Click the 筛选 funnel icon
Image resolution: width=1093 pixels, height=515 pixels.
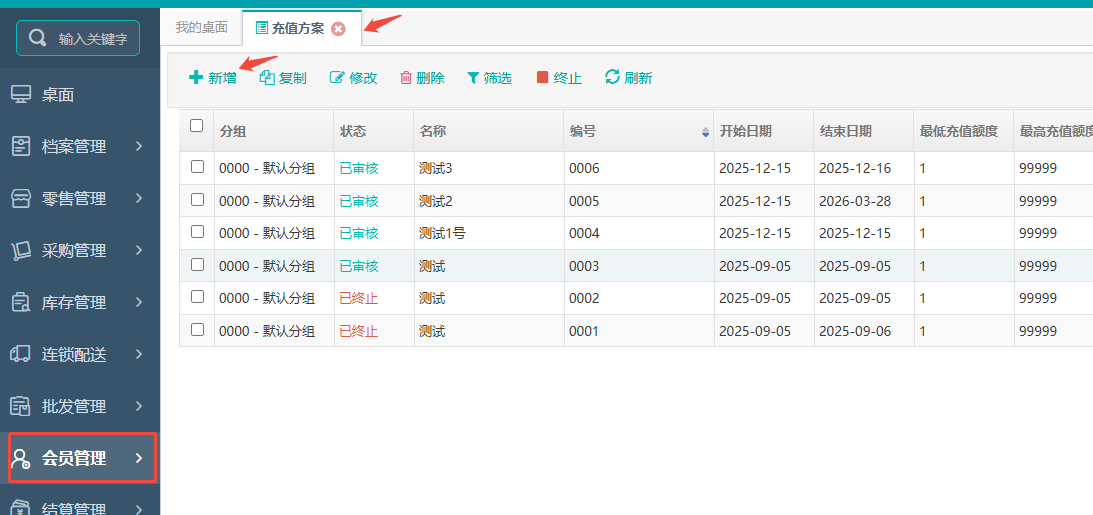[473, 77]
